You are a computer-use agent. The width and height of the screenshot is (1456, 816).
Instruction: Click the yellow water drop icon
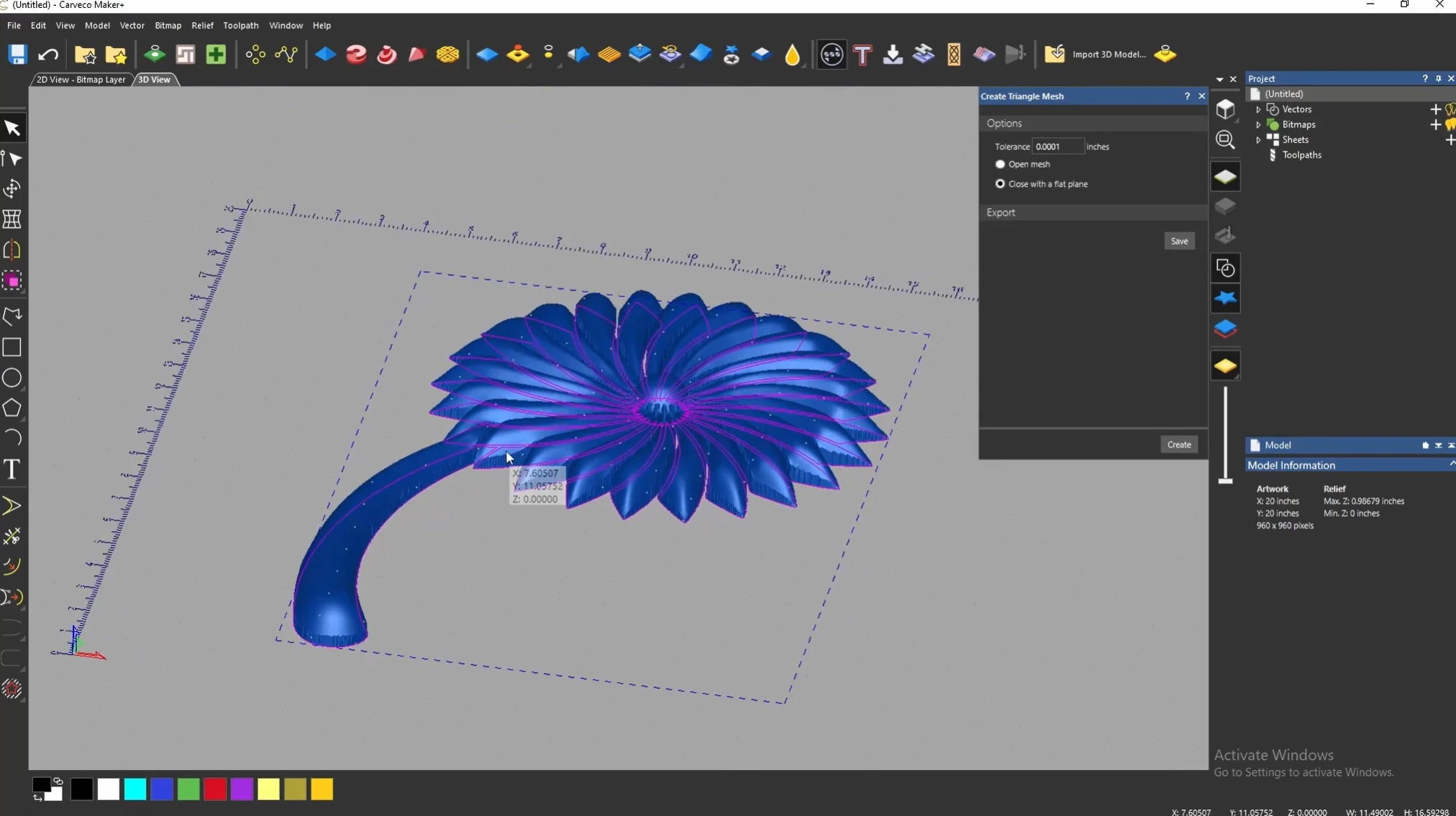point(792,55)
